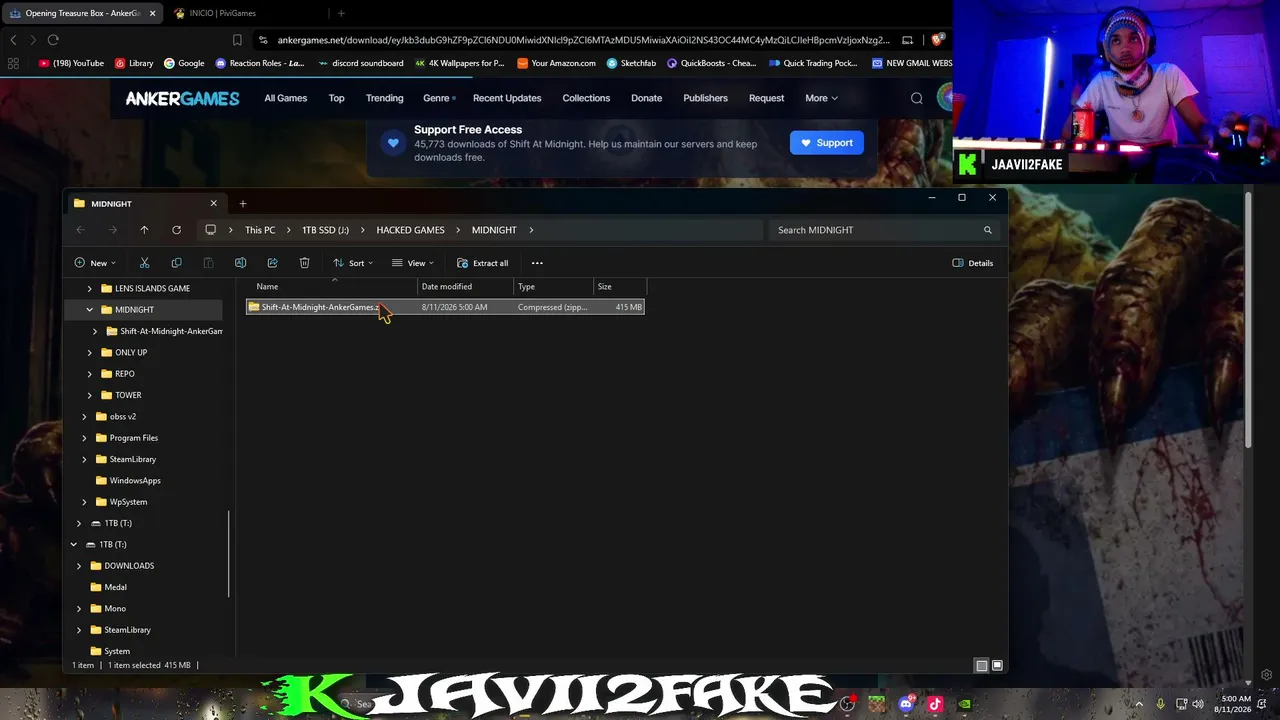The width and height of the screenshot is (1280, 720).
Task: Click the browser address bar URL
Action: (x=583, y=40)
